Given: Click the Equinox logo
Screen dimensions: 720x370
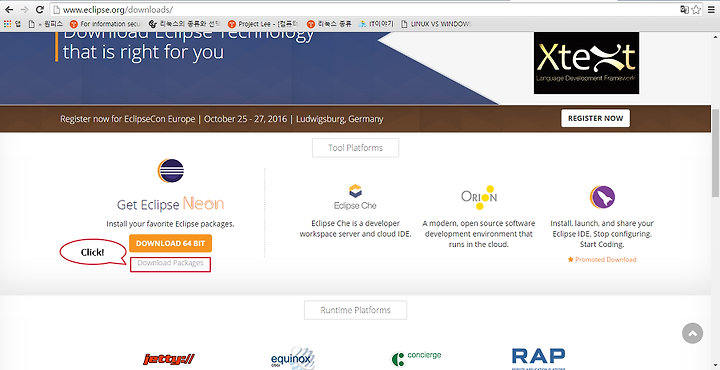Looking at the screenshot, I should tap(292, 359).
